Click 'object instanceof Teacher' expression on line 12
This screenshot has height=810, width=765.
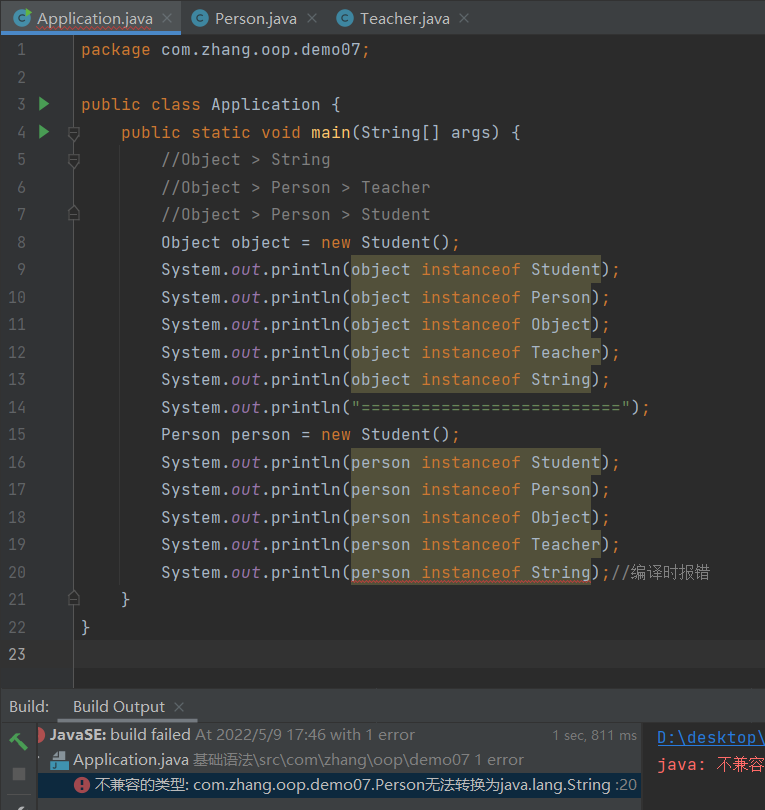(x=476, y=352)
